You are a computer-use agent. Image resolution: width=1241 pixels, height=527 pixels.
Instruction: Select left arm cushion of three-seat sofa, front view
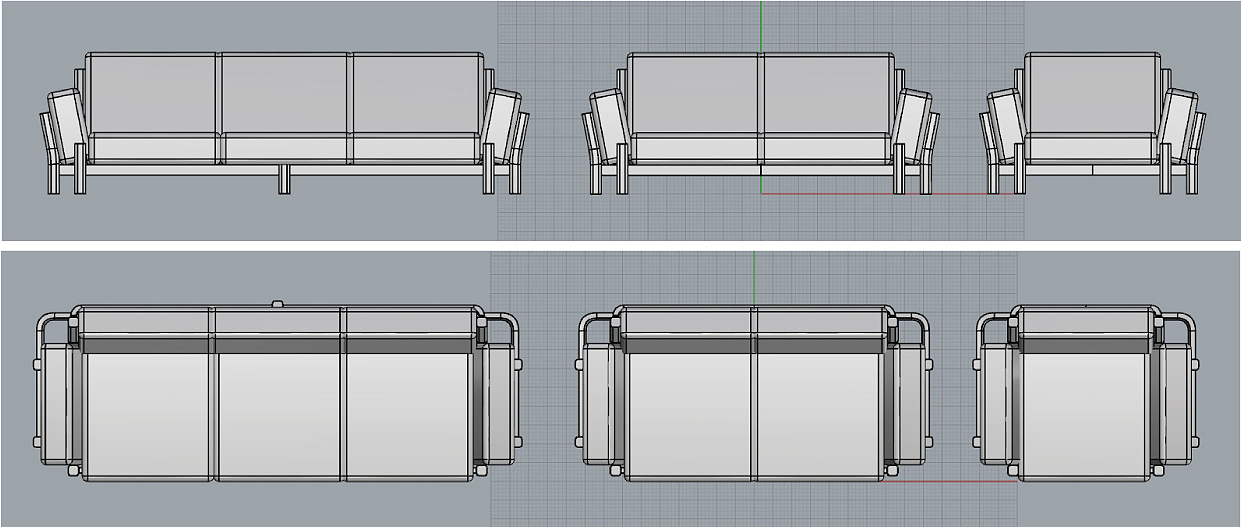pyautogui.click(x=67, y=125)
